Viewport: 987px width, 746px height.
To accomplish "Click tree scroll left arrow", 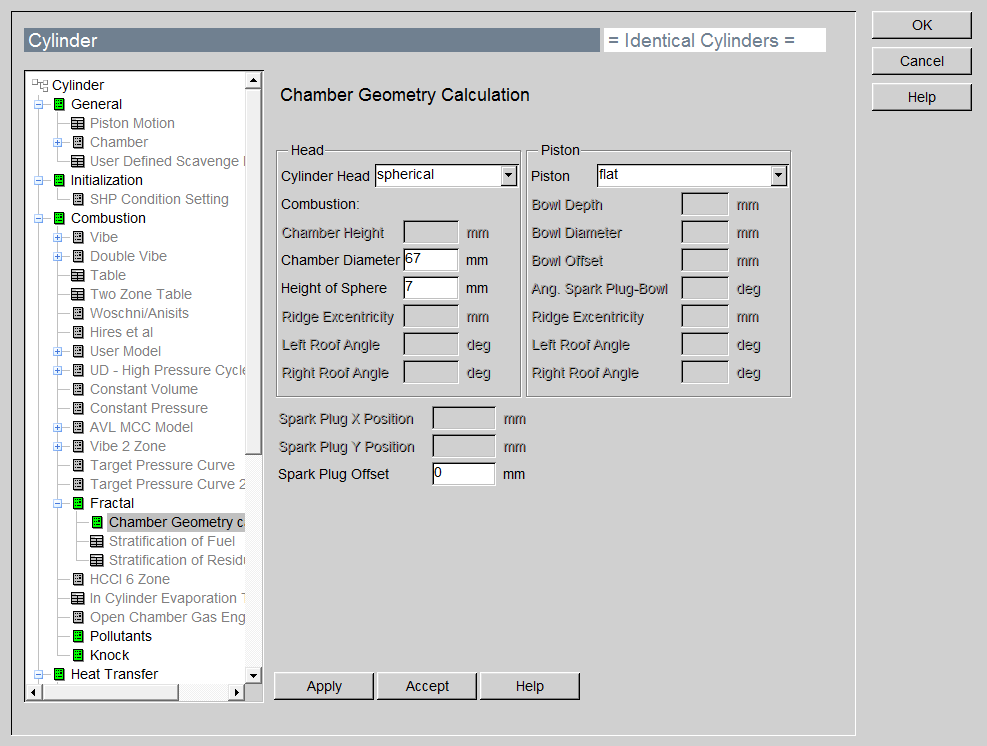I will click(x=33, y=692).
